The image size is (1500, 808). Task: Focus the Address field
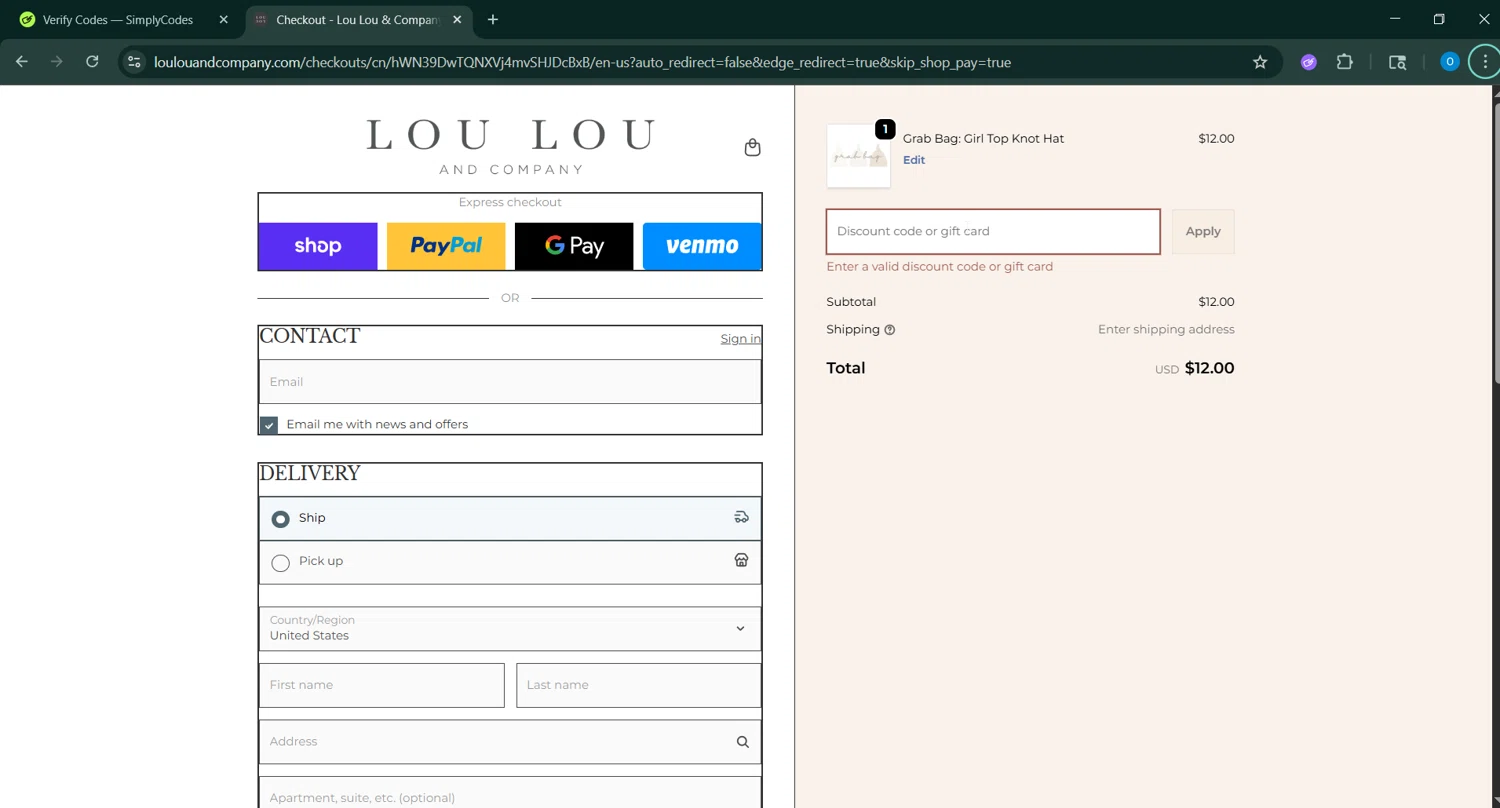[510, 742]
